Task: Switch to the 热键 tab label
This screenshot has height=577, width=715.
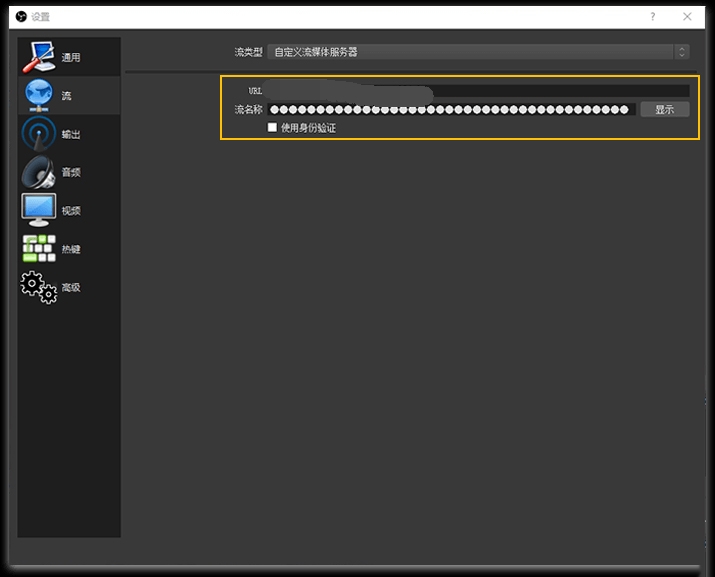Action: point(71,249)
